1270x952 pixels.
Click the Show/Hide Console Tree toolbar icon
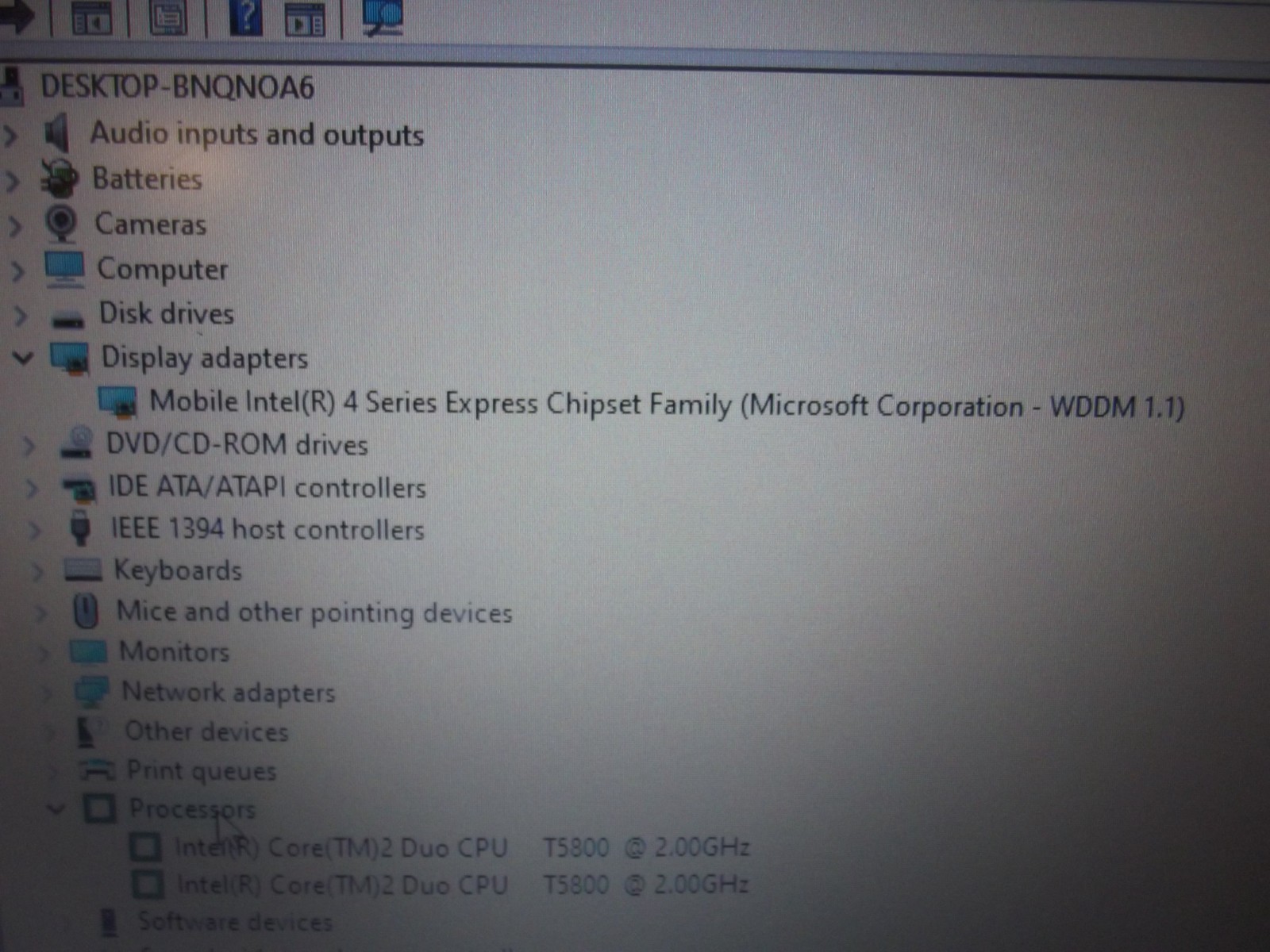pyautogui.click(x=92, y=17)
